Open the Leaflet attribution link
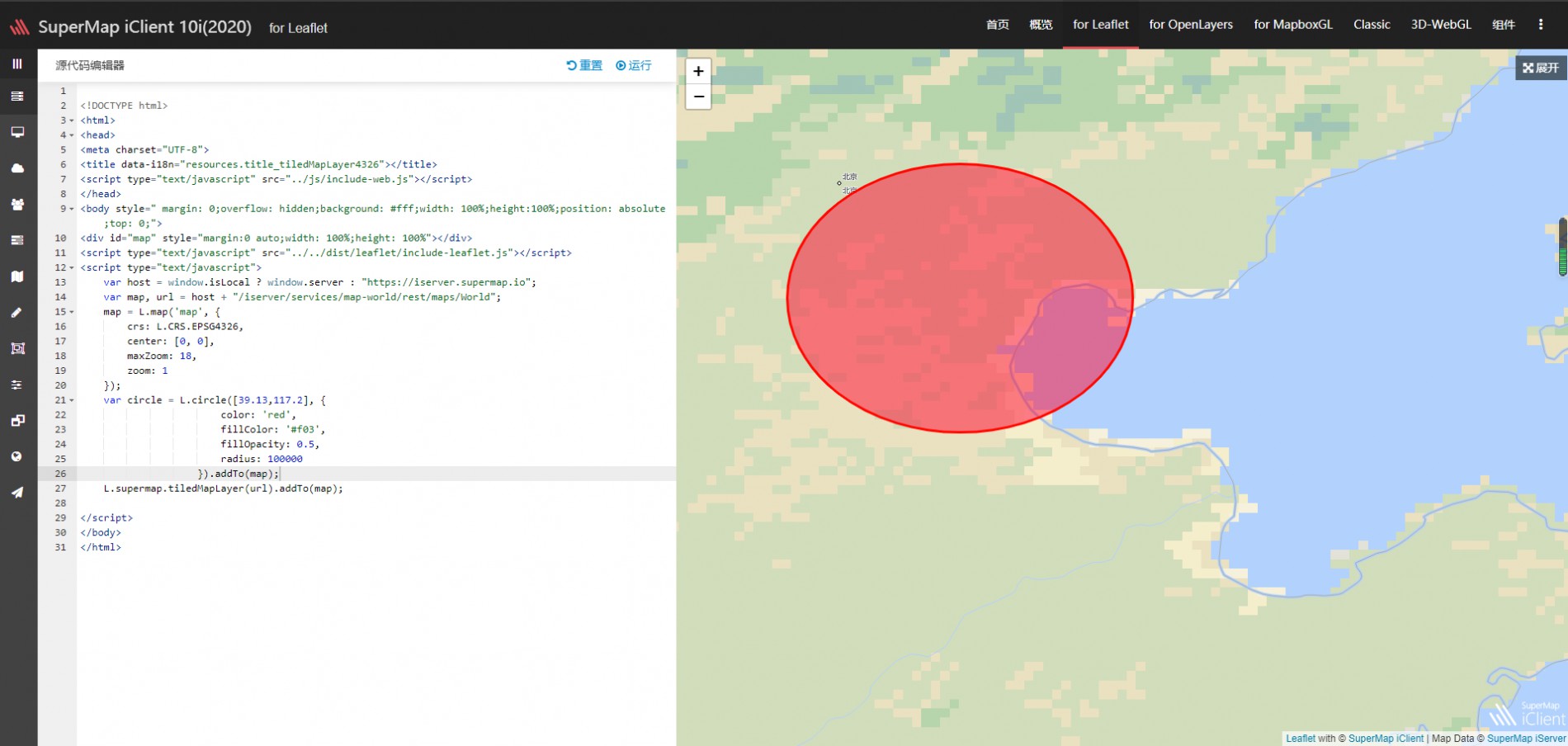Screen dimensions: 1568x746 (1301, 739)
